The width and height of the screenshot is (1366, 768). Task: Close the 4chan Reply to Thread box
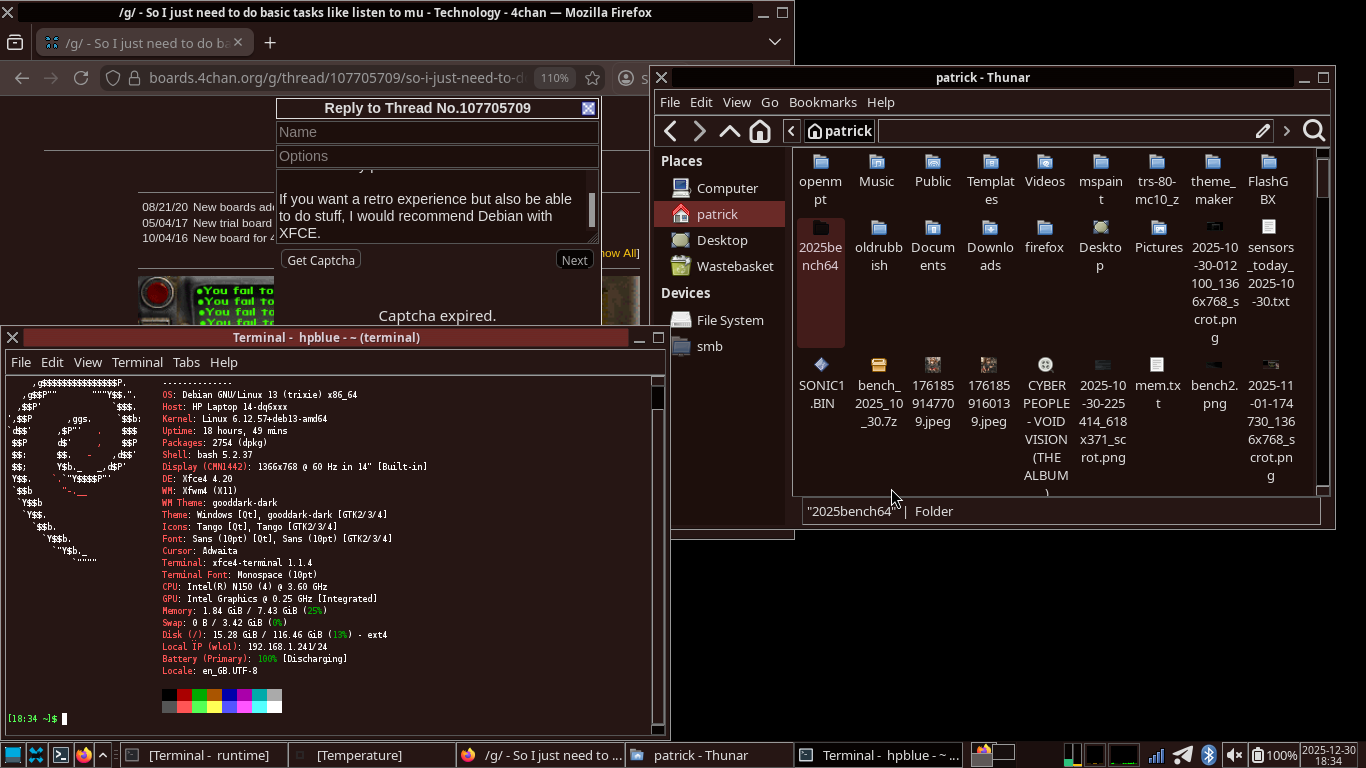point(589,108)
